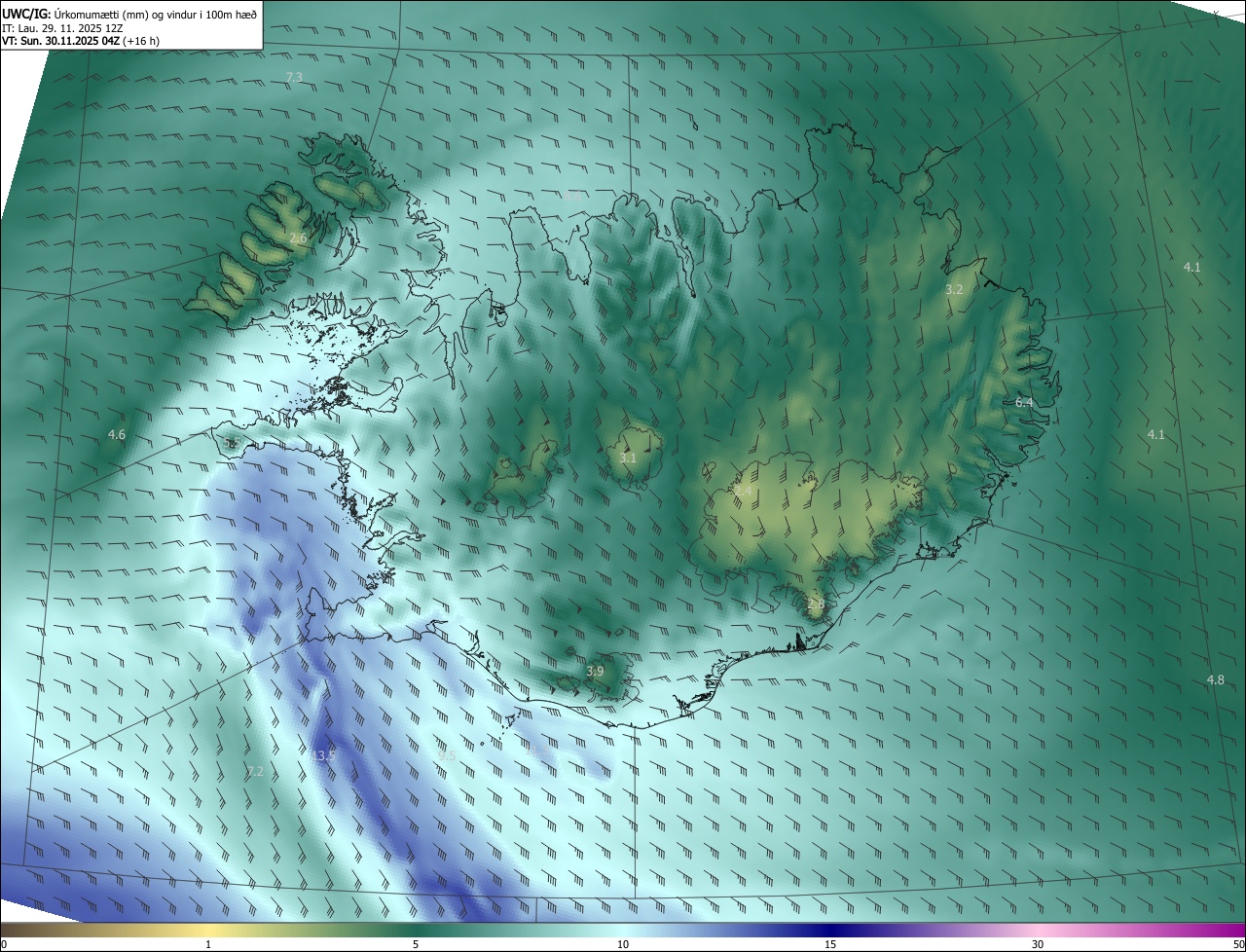
Task: Click the 30 tick label on the color scale
Action: click(x=1038, y=944)
